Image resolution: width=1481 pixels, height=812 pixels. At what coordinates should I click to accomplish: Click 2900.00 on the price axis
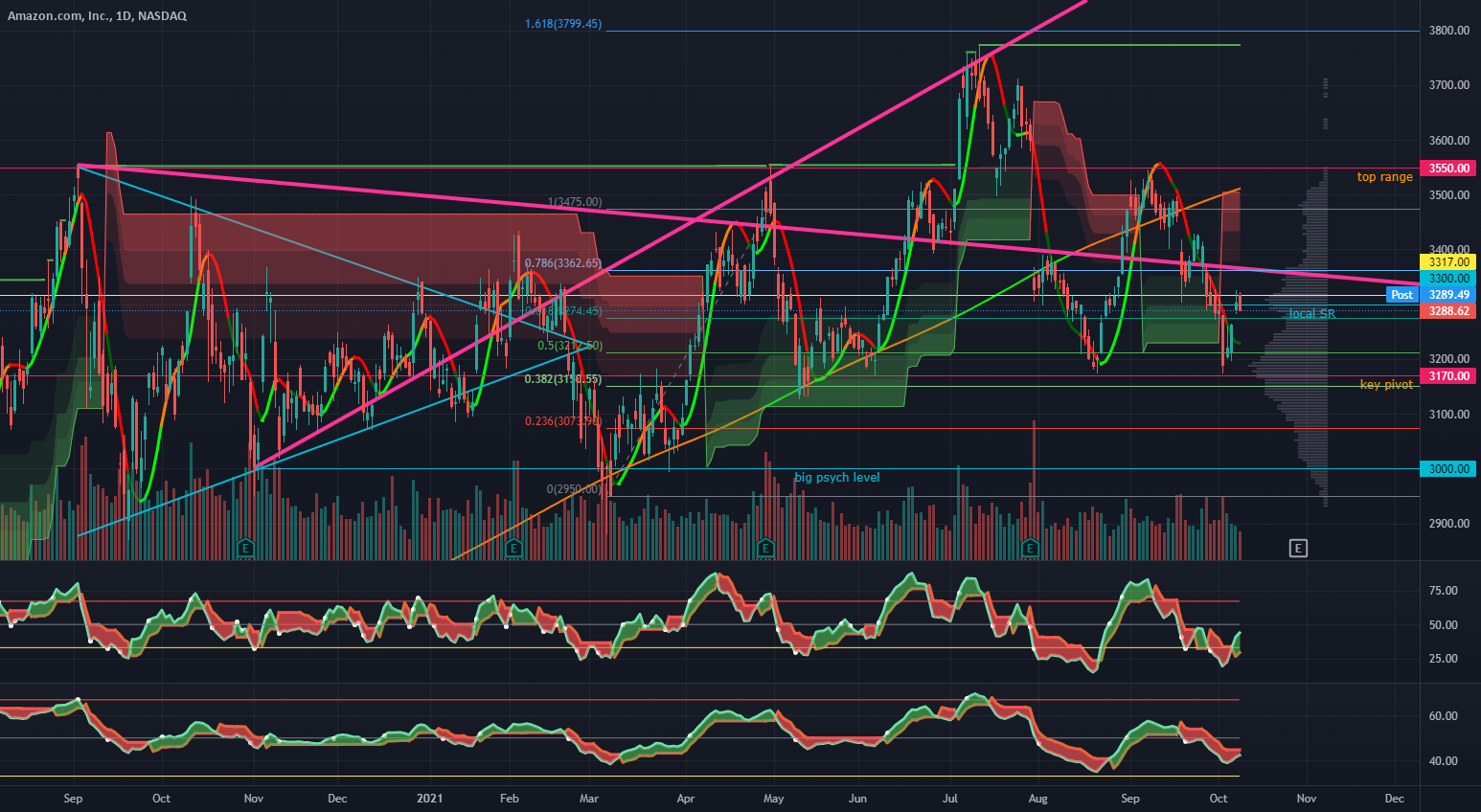[1448, 524]
